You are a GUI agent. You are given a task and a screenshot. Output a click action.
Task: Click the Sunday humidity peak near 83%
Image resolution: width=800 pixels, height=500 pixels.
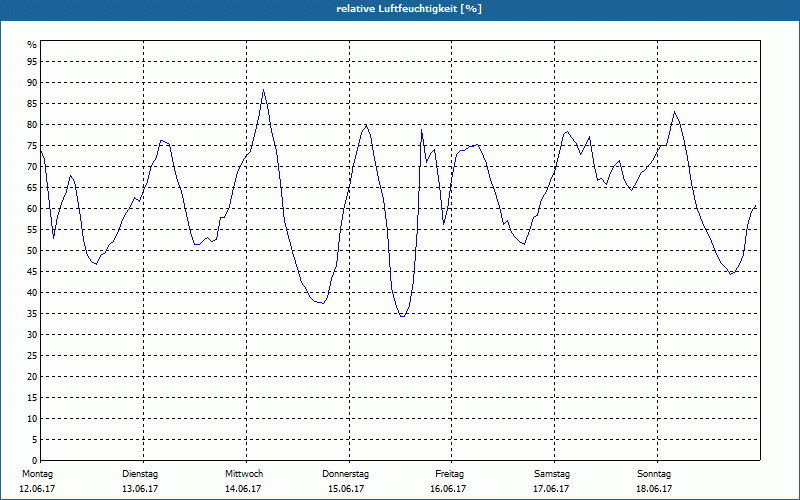(x=674, y=112)
